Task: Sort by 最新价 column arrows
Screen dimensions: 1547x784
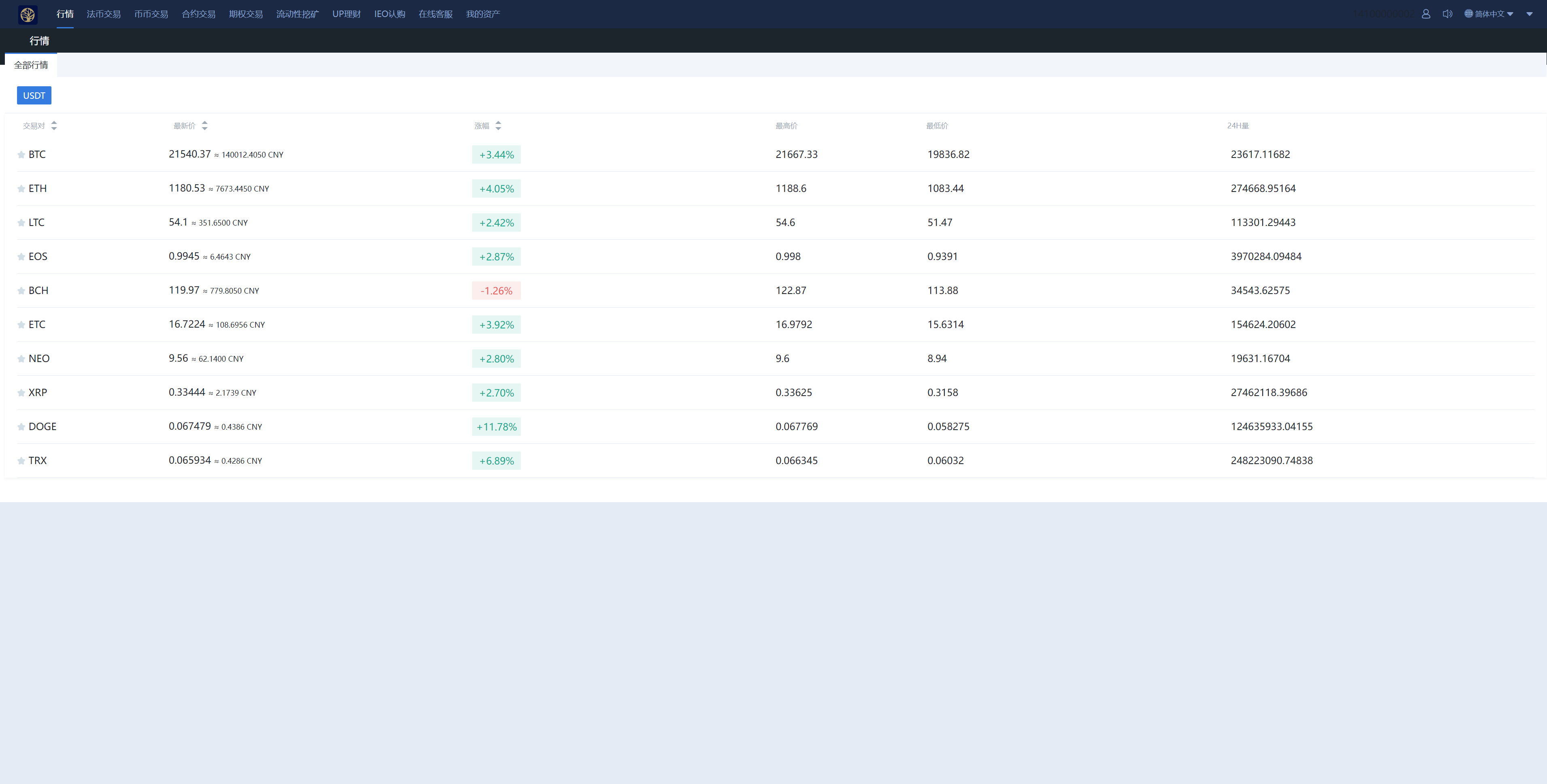Action: click(x=205, y=126)
